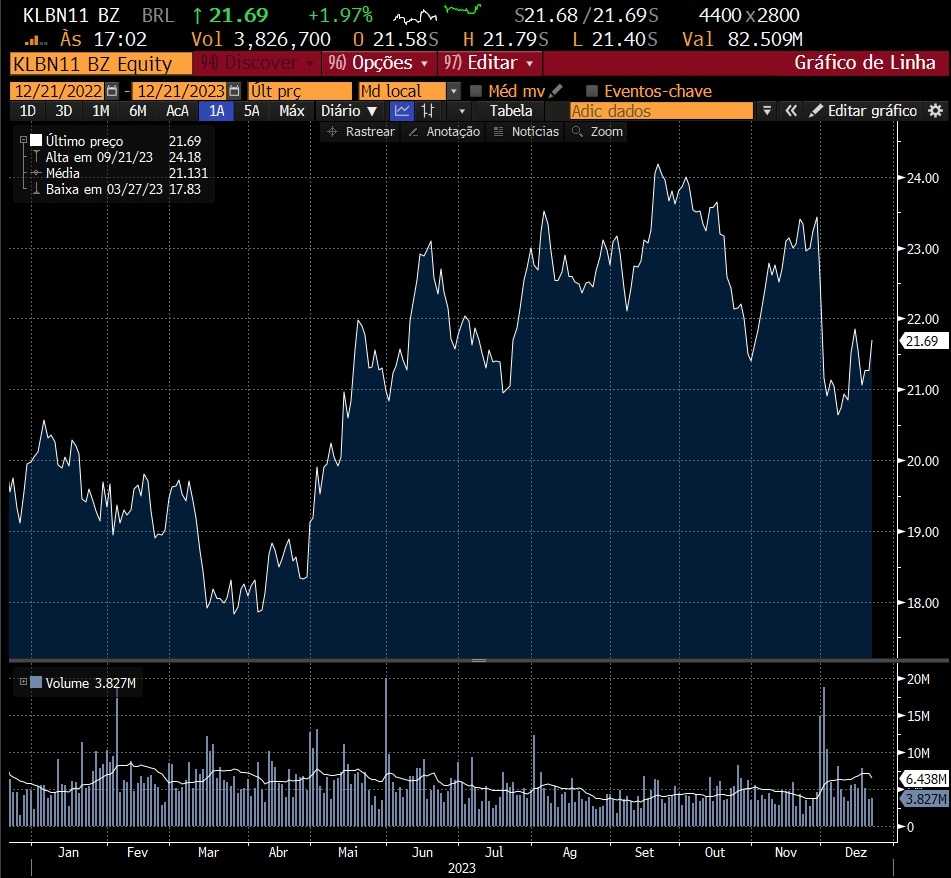Toggle the Notícias overlay option
951x878 pixels.
point(525,132)
